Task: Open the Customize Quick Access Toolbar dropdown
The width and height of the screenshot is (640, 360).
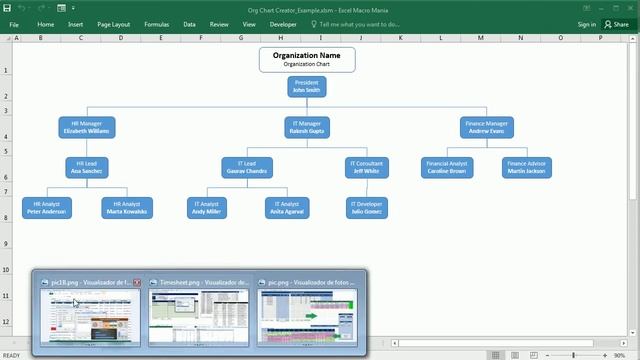Action: (73, 8)
